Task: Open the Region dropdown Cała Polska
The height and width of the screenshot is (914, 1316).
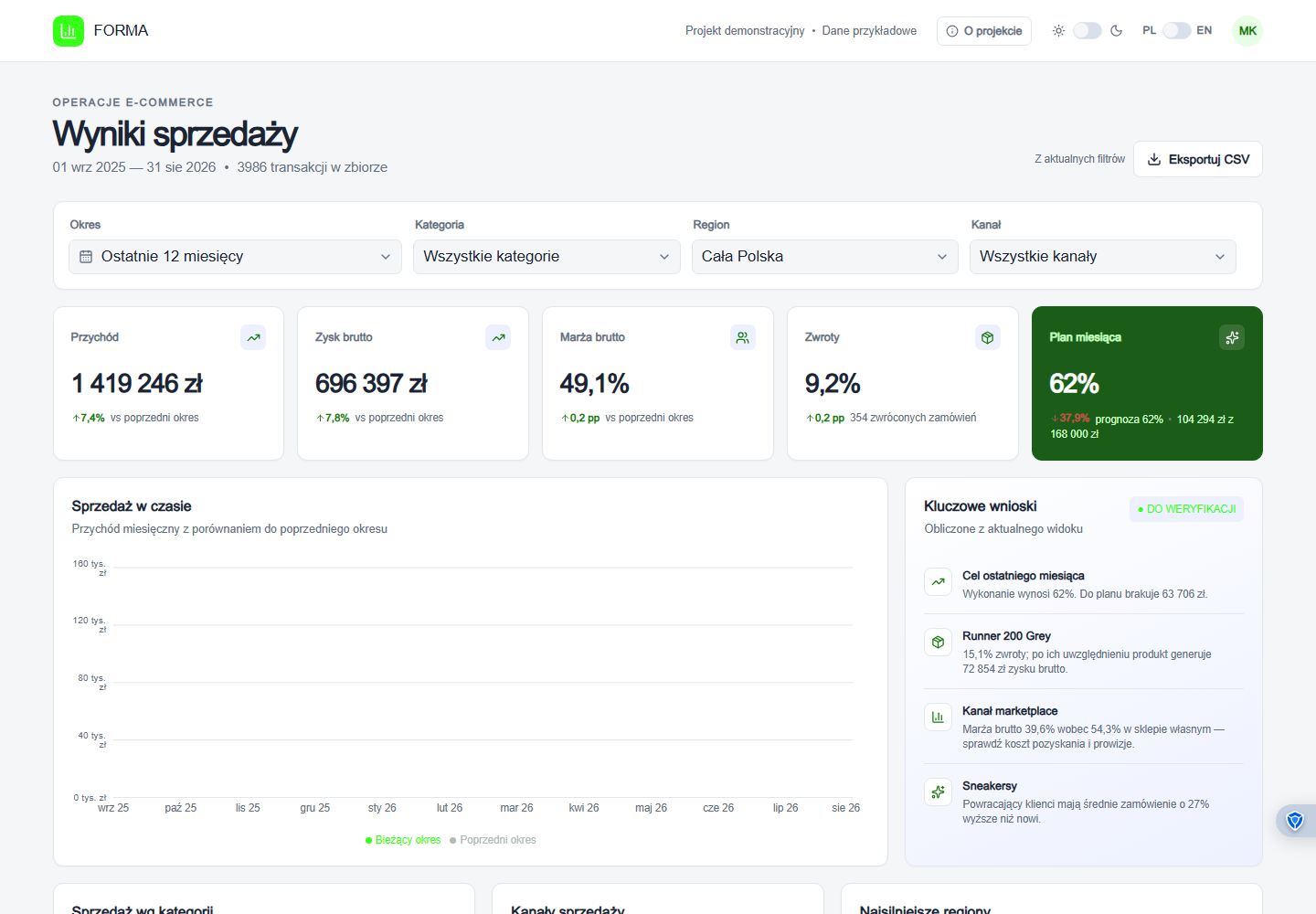Action: point(824,257)
